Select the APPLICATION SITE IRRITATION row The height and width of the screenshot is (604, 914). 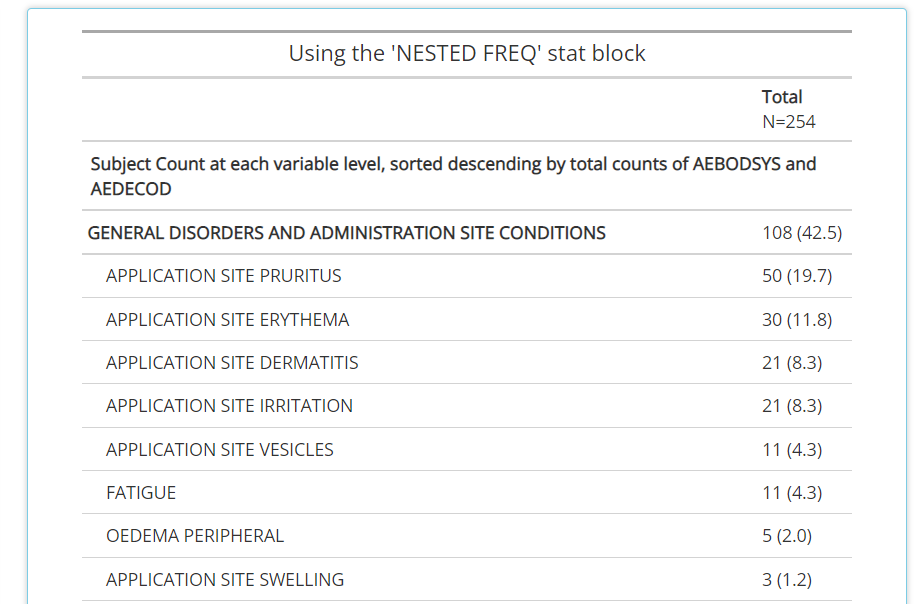tap(466, 406)
